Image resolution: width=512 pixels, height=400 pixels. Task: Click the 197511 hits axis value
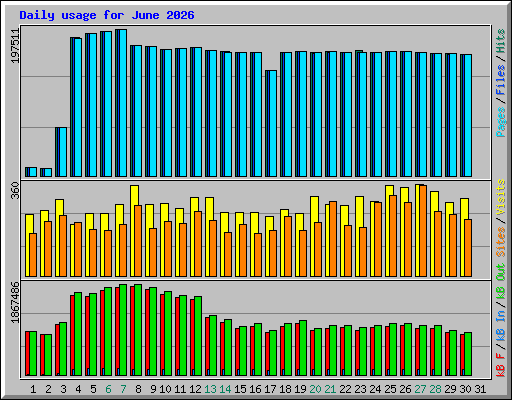pyautogui.click(x=15, y=46)
